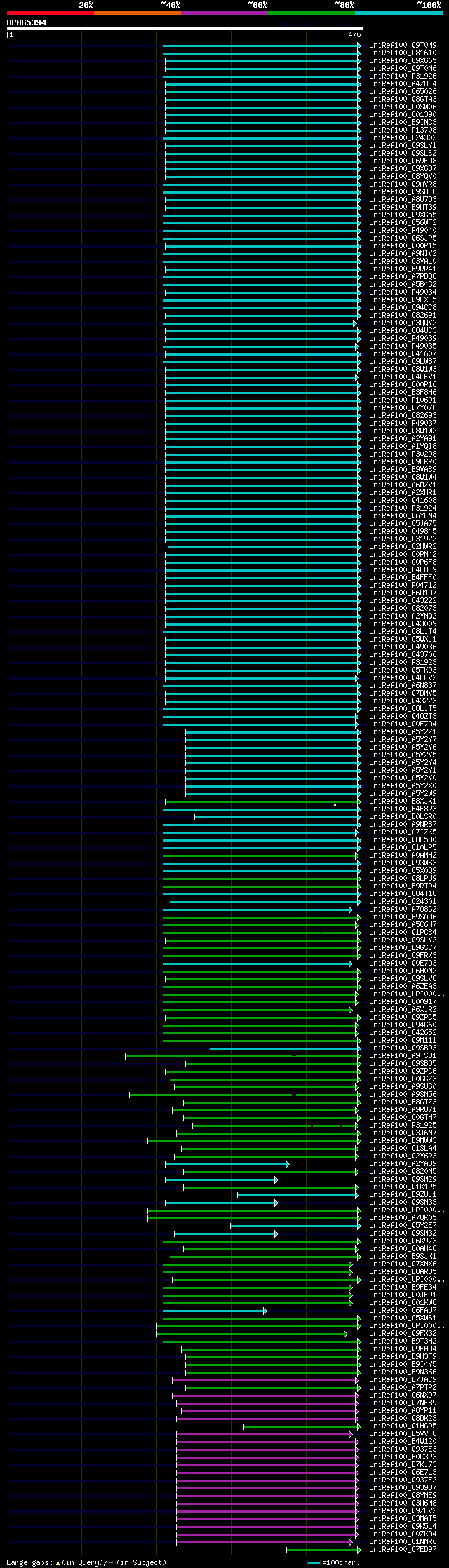Select hit label UniRef100_A9NRB7
This screenshot has width=449, height=1568.
tap(403, 824)
